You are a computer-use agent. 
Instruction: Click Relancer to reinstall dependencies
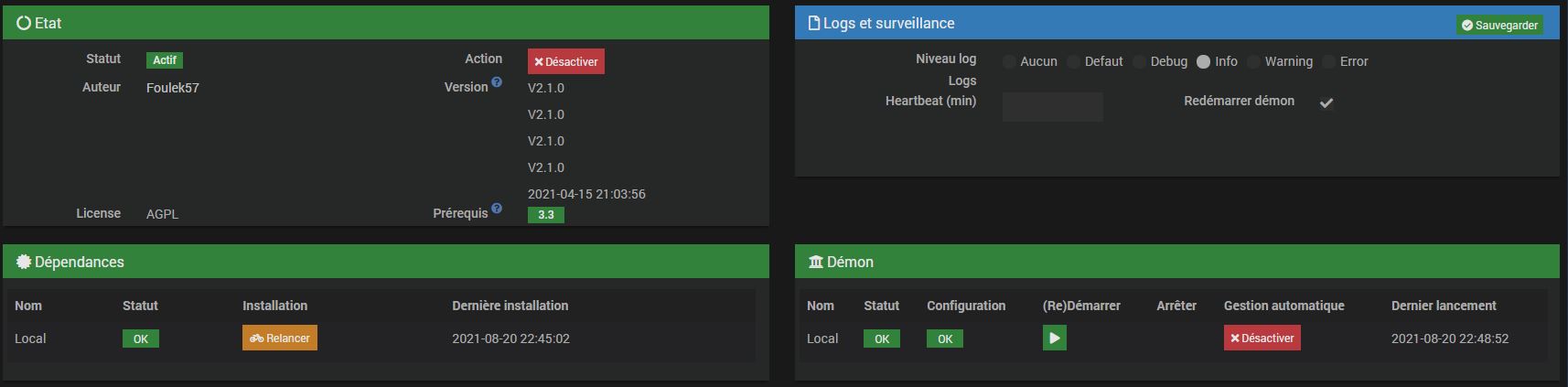coord(280,339)
